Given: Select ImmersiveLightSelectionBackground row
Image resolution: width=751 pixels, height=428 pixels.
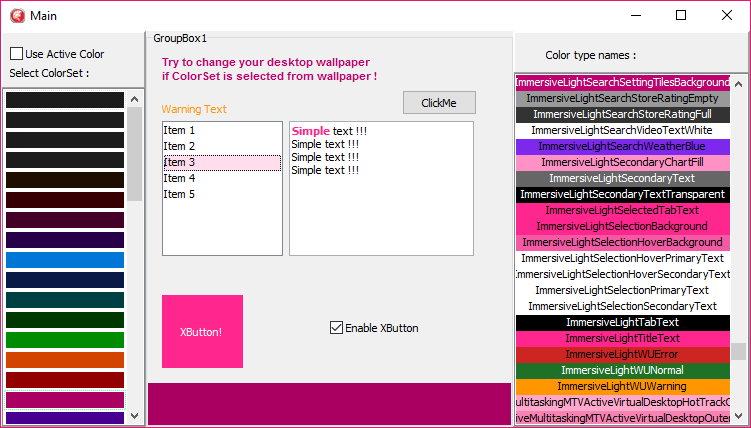Looking at the screenshot, I should (x=623, y=226).
